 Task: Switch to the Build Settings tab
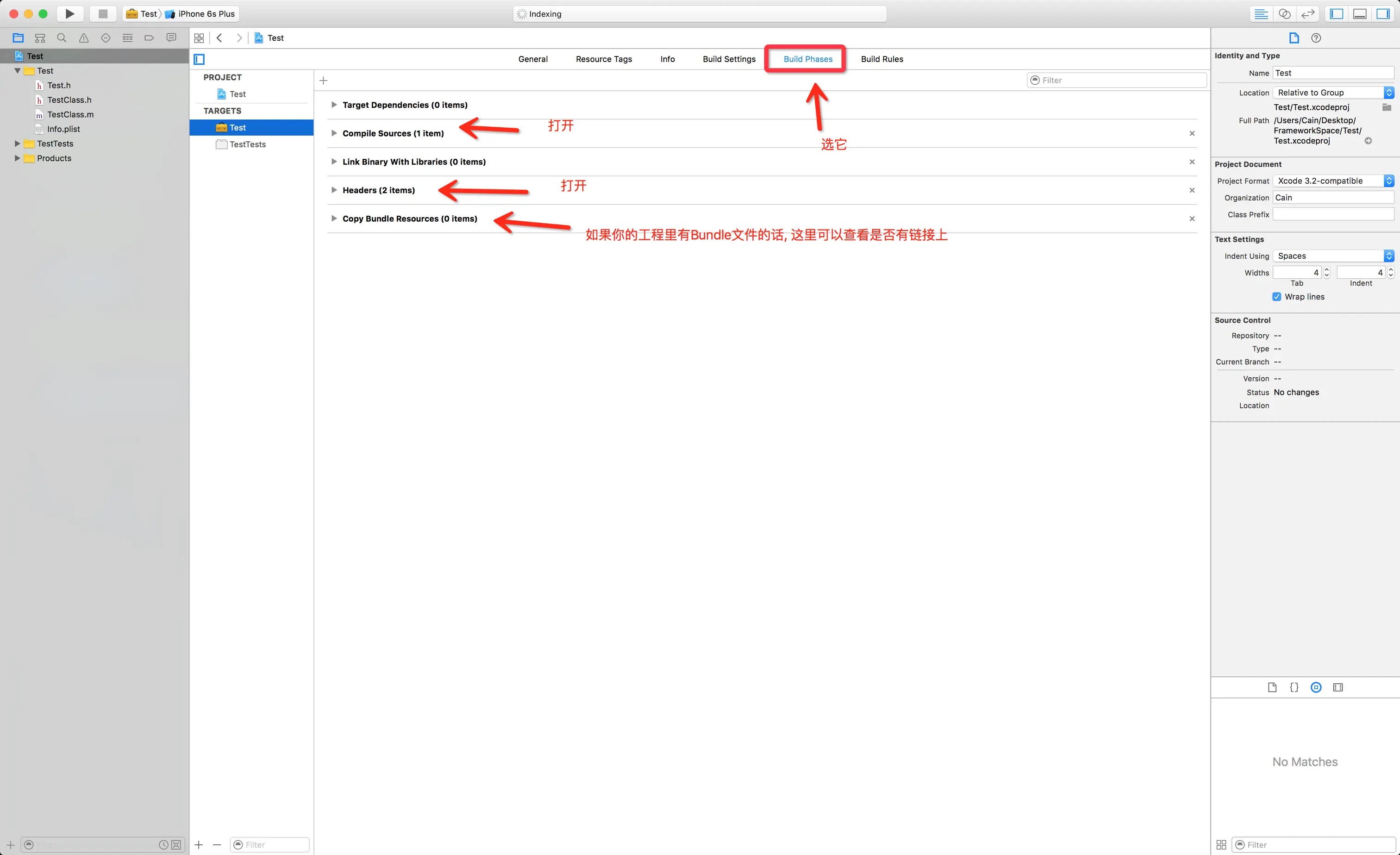729,59
